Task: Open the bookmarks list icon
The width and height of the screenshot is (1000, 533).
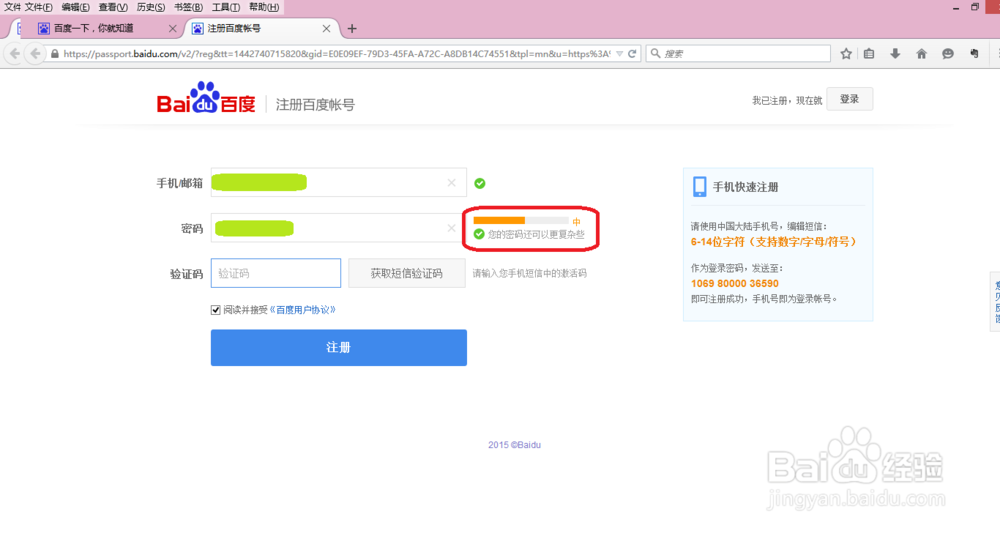Action: 869,54
